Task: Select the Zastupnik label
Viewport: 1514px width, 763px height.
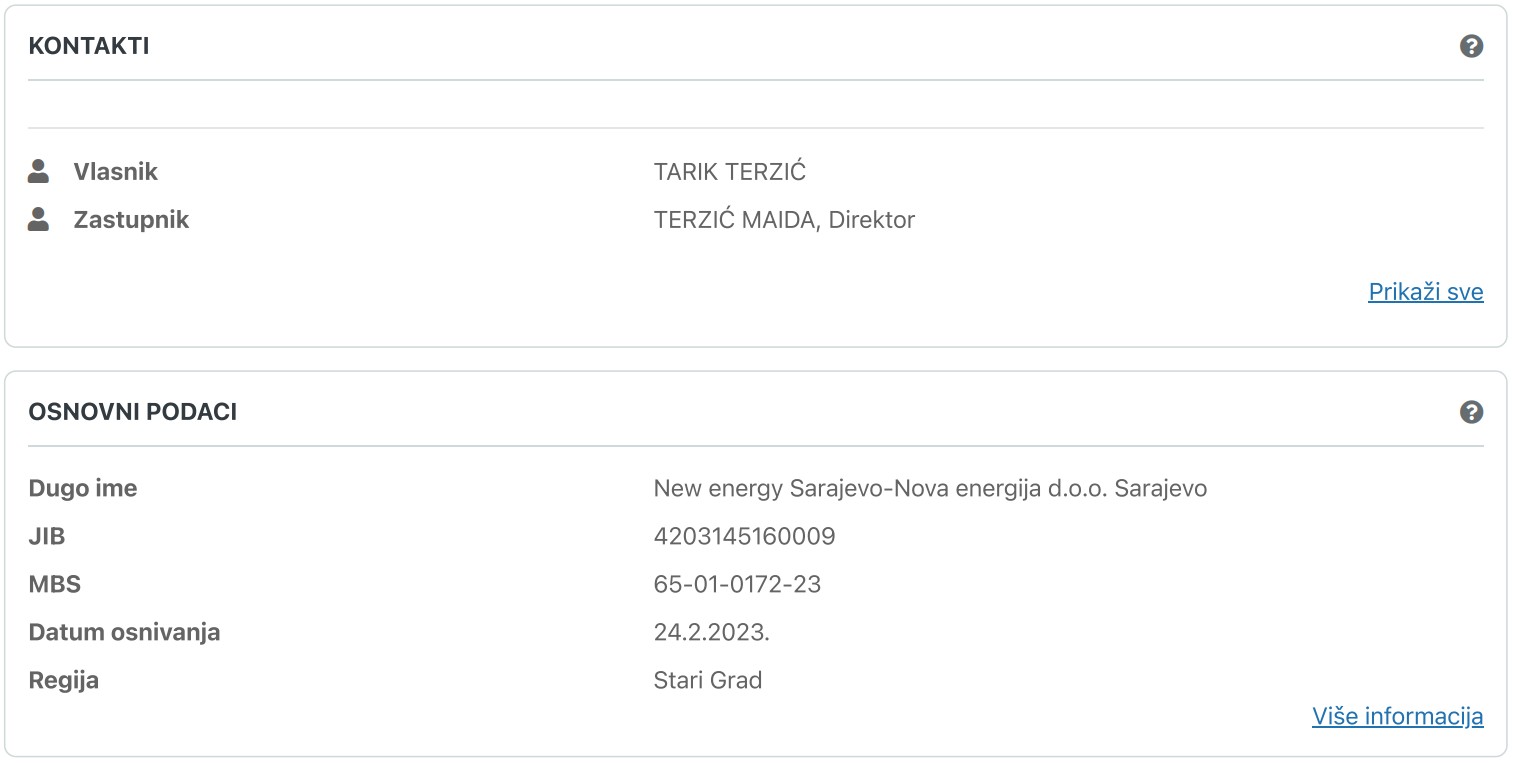Action: (x=131, y=220)
